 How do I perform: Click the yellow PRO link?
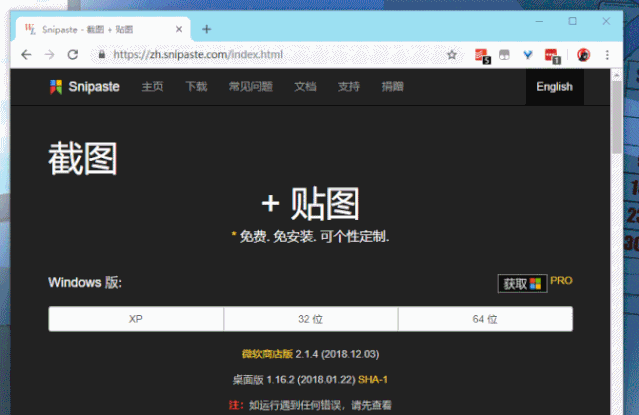click(561, 280)
